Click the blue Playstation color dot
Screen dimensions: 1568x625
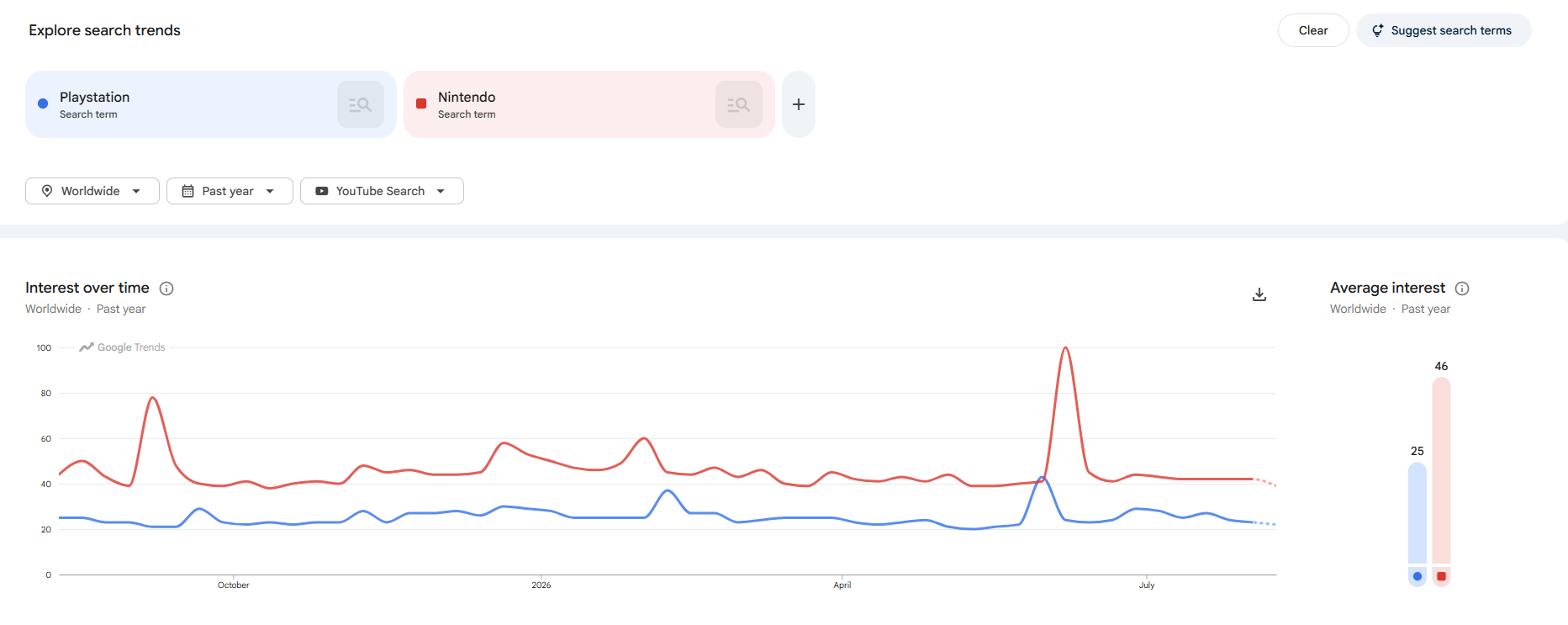43,103
